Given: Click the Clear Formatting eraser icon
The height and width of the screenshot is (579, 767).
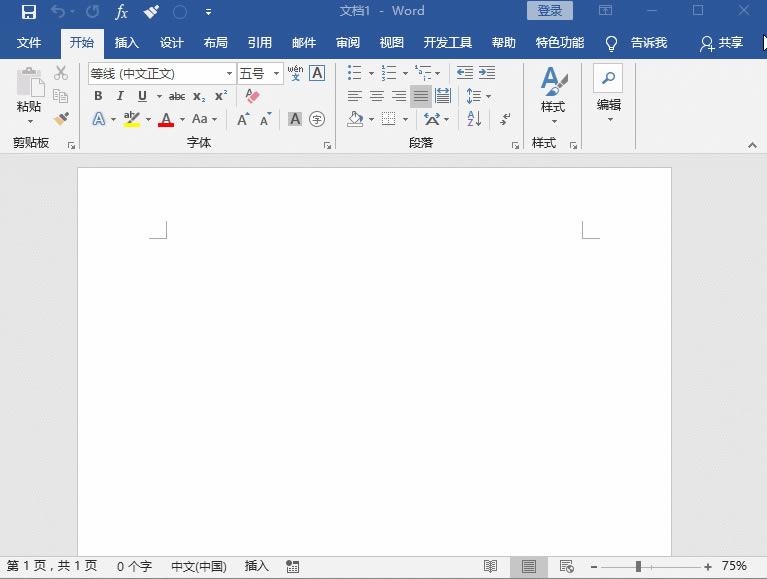Looking at the screenshot, I should tap(251, 96).
